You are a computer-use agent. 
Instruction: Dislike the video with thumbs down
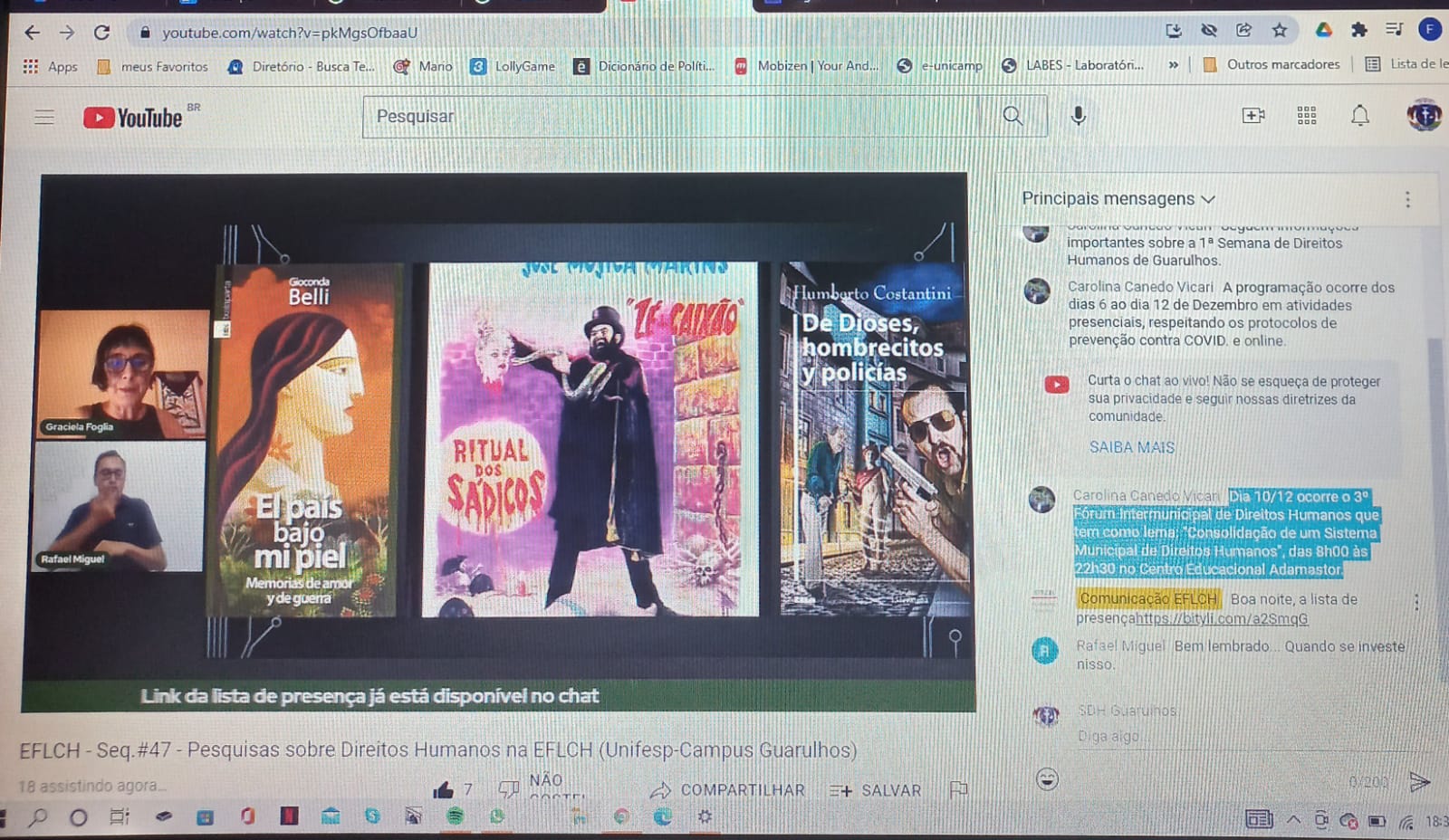click(x=509, y=789)
